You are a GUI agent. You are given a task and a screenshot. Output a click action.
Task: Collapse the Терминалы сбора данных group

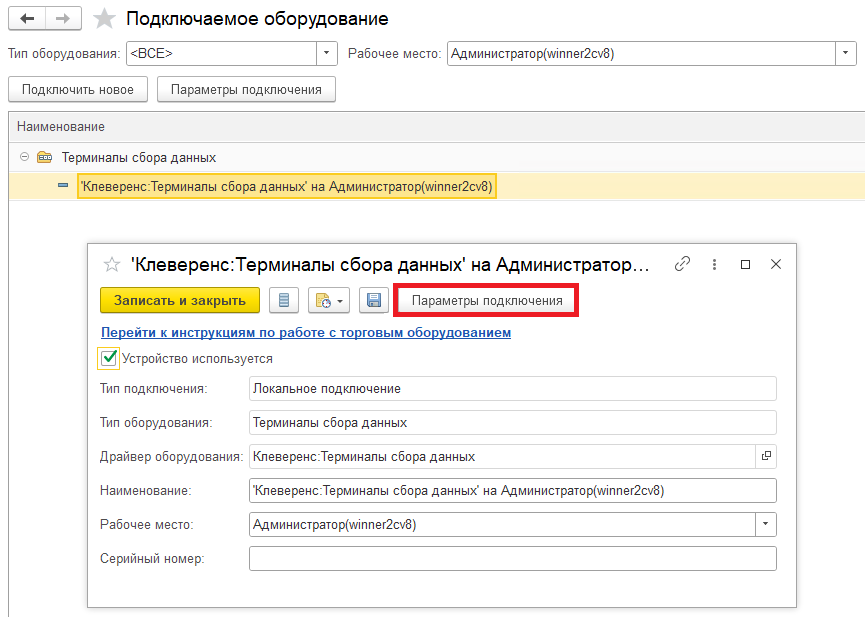(x=24, y=157)
